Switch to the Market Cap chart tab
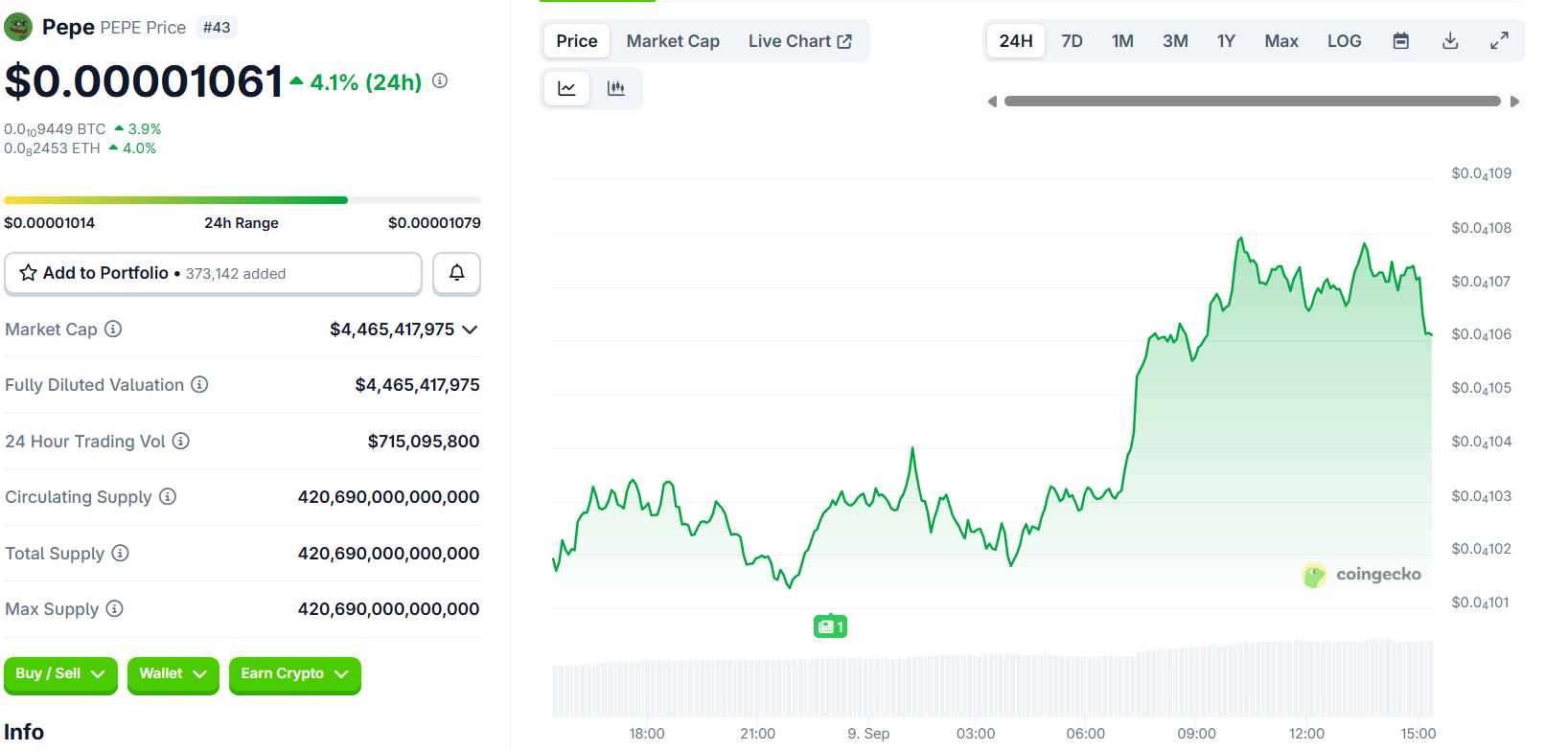The image size is (1568, 750). 673,41
